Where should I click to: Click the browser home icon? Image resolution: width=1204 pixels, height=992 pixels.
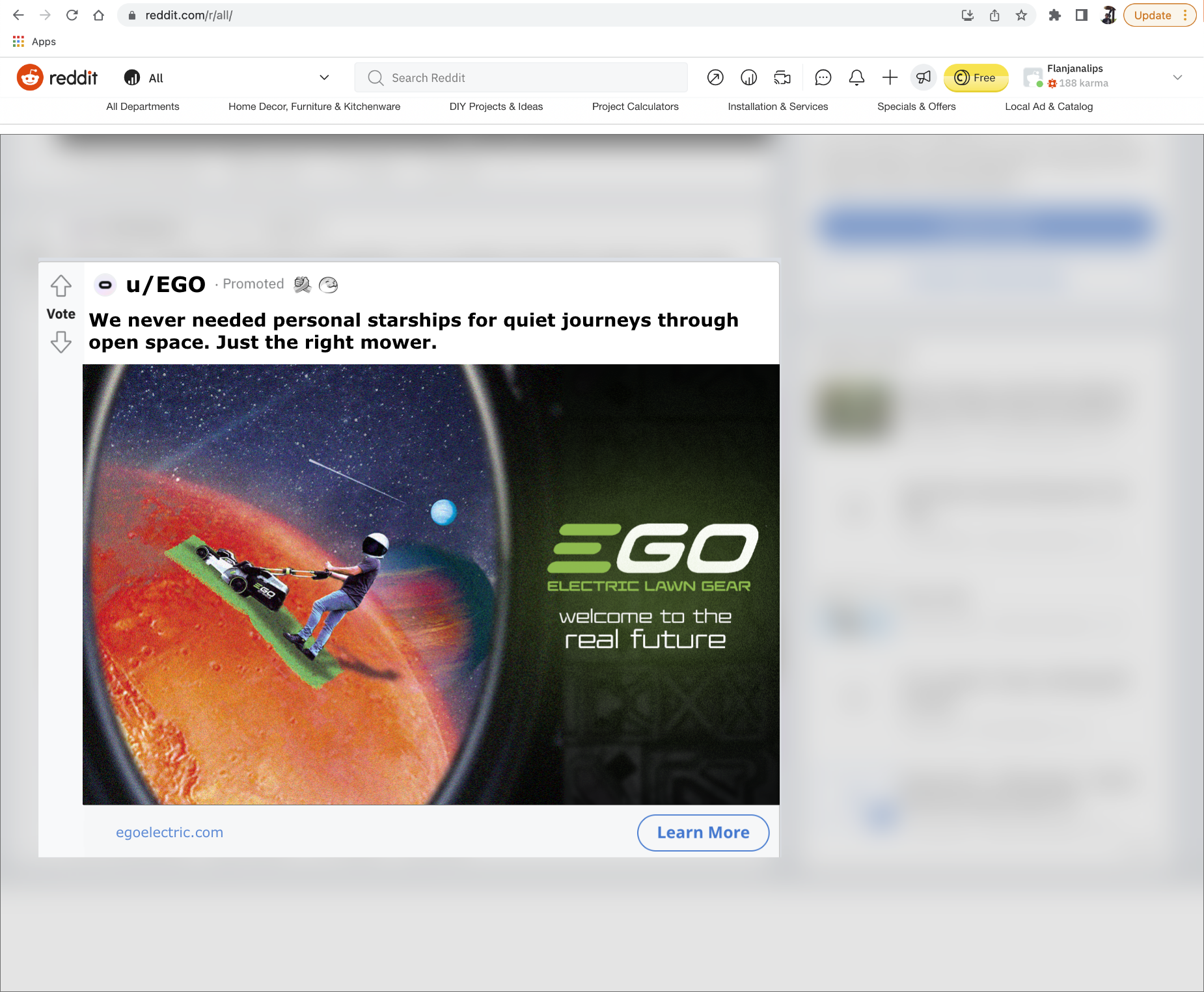98,15
